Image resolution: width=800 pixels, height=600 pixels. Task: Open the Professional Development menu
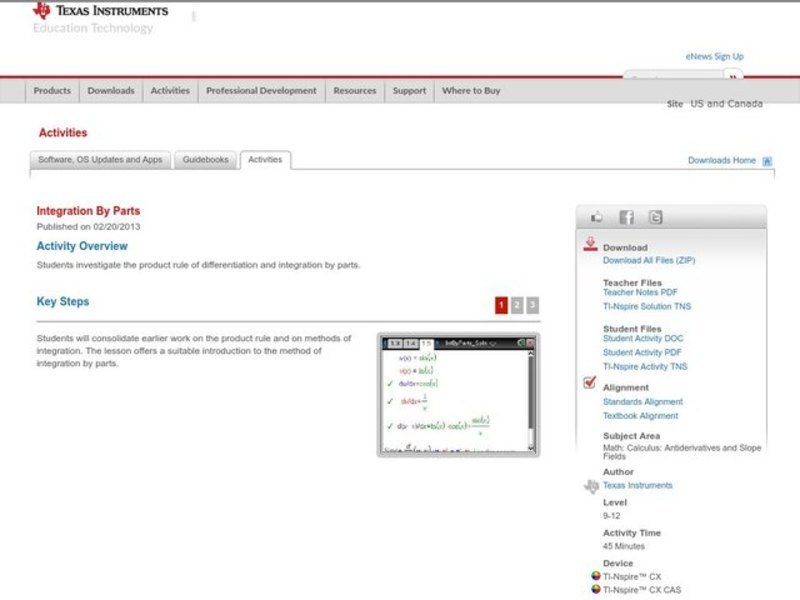261,91
